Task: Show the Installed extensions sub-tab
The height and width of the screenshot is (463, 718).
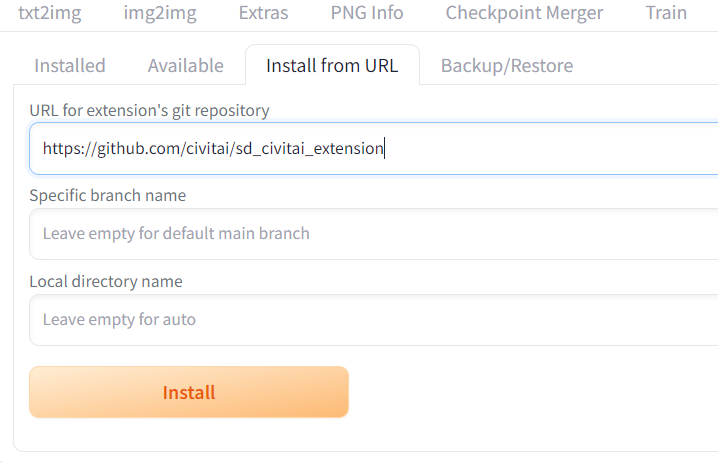Action: click(x=70, y=66)
